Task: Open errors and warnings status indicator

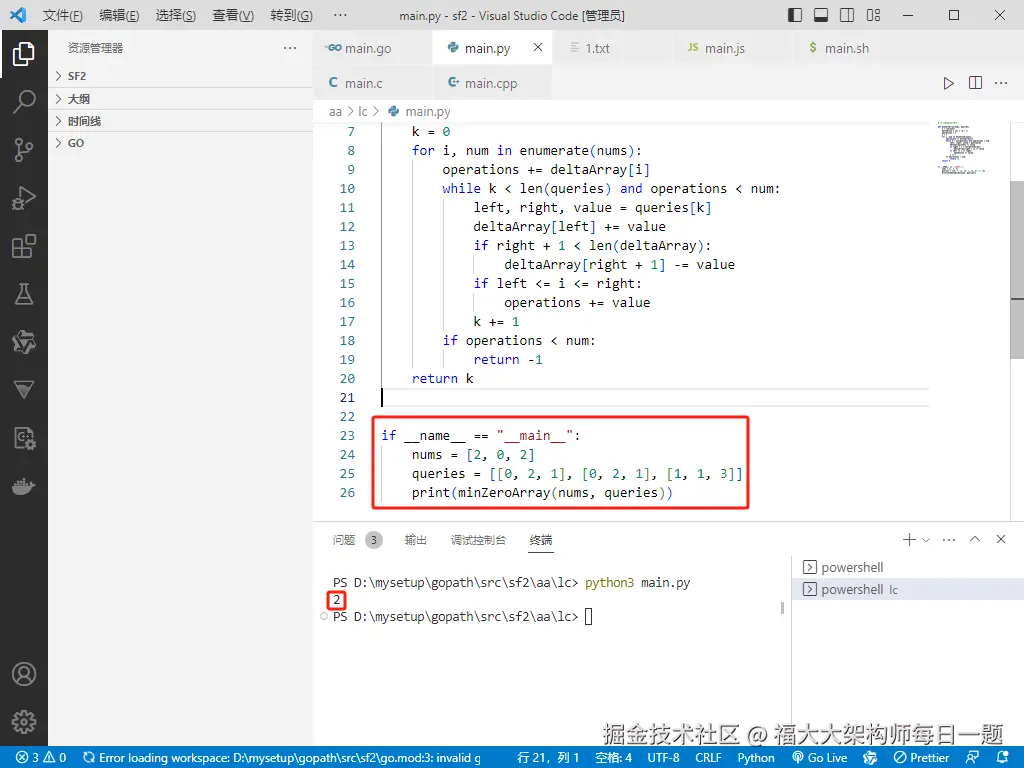Action: (41, 758)
